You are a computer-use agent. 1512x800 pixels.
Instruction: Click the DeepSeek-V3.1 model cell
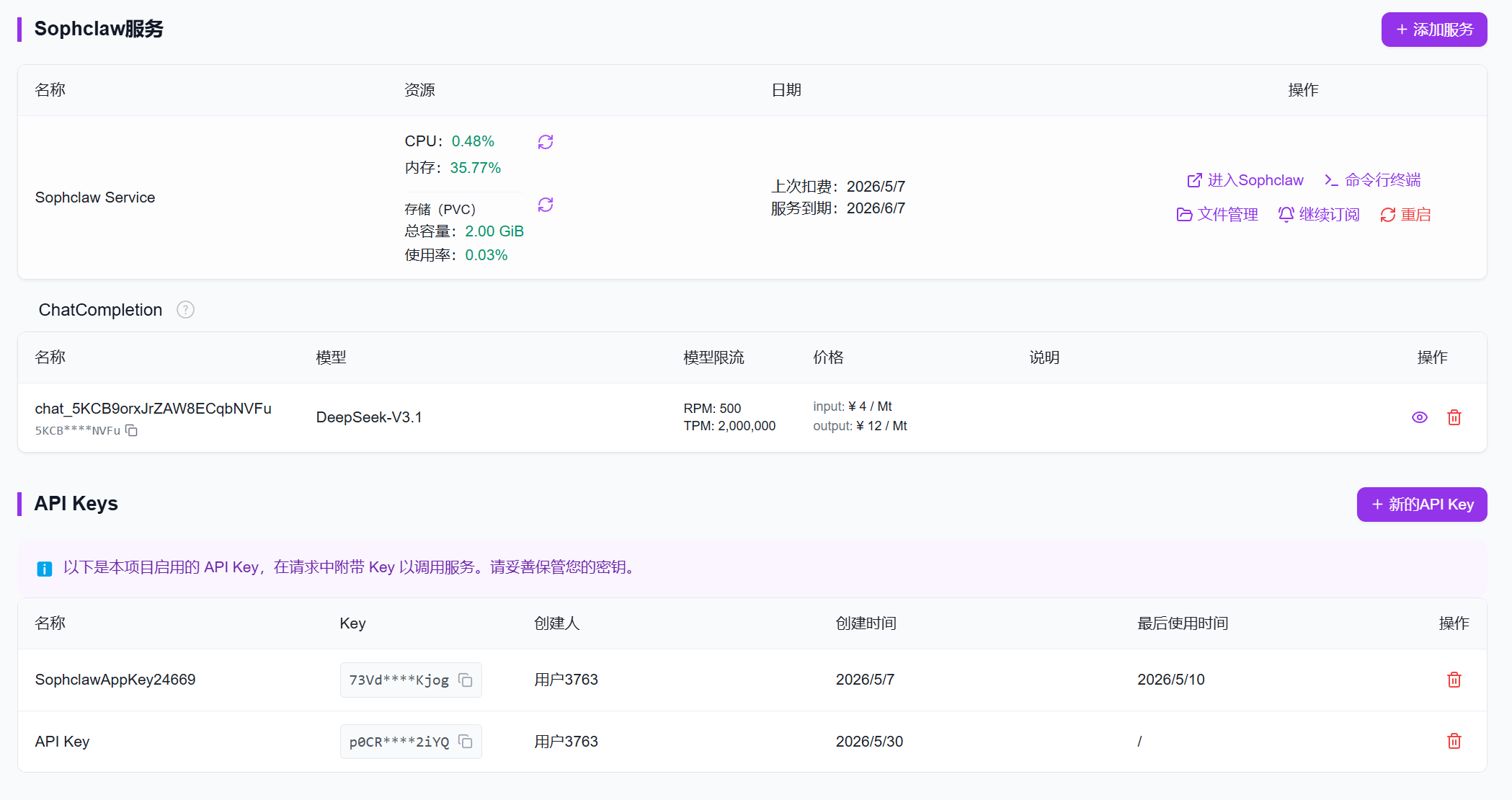pyautogui.click(x=369, y=417)
